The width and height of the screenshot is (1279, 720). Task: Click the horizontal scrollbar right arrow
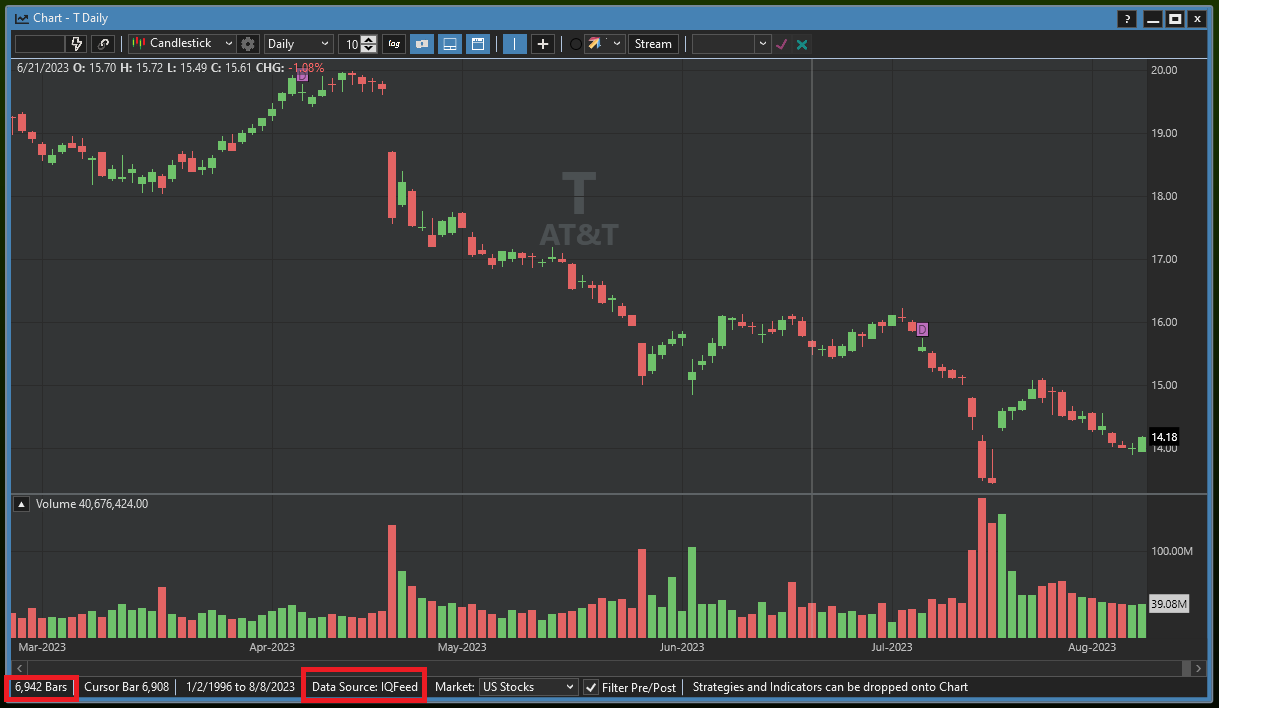coord(1199,668)
